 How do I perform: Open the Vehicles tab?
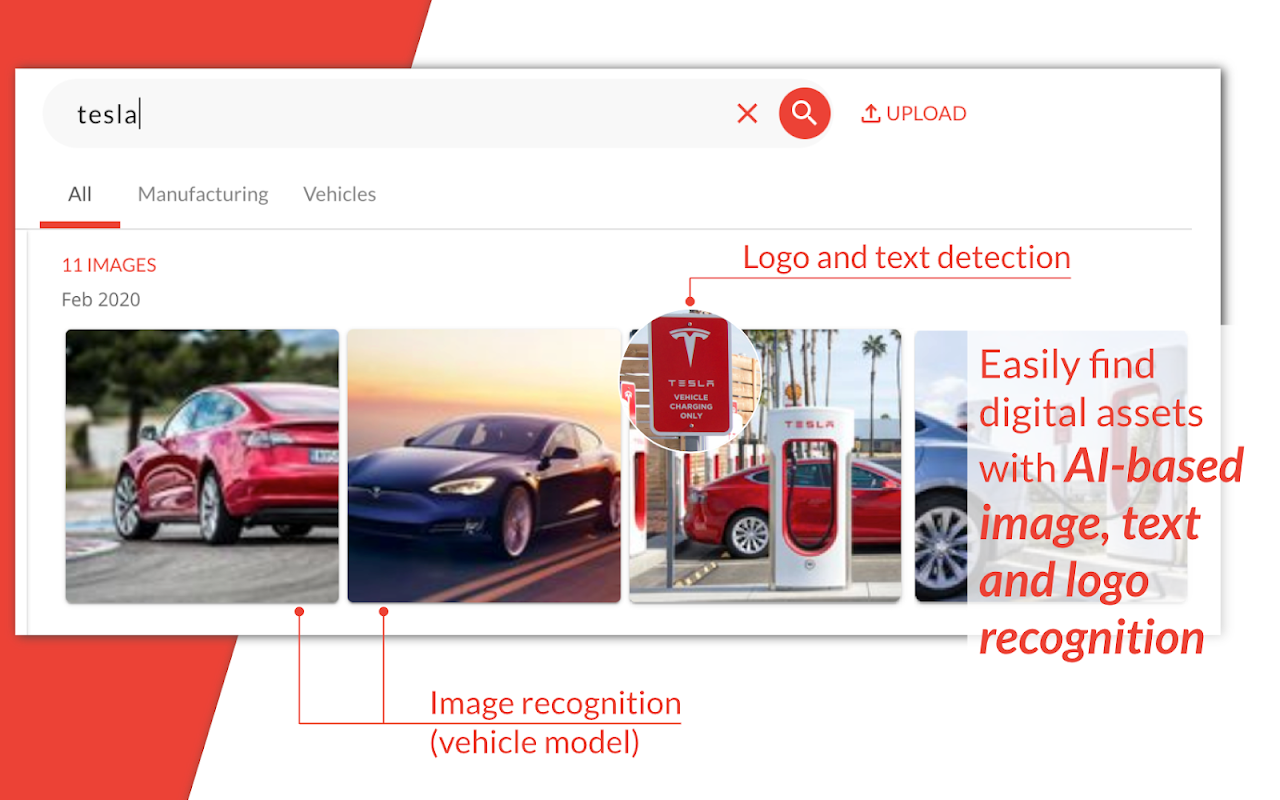pyautogui.click(x=340, y=194)
